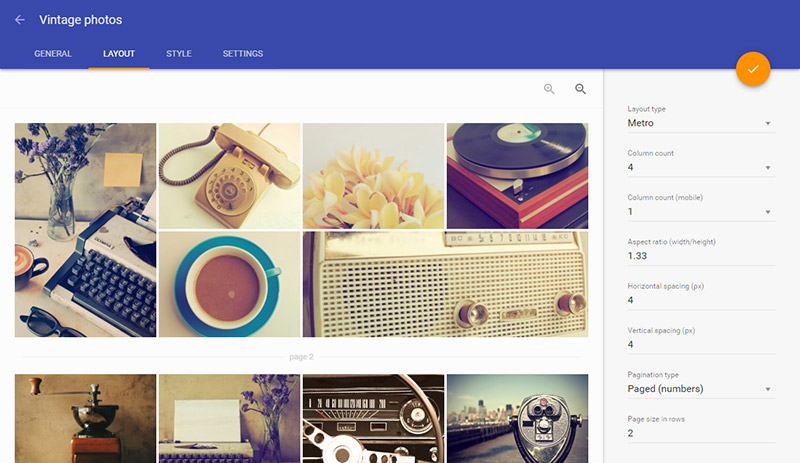Click the page 2 separator label

point(301,356)
